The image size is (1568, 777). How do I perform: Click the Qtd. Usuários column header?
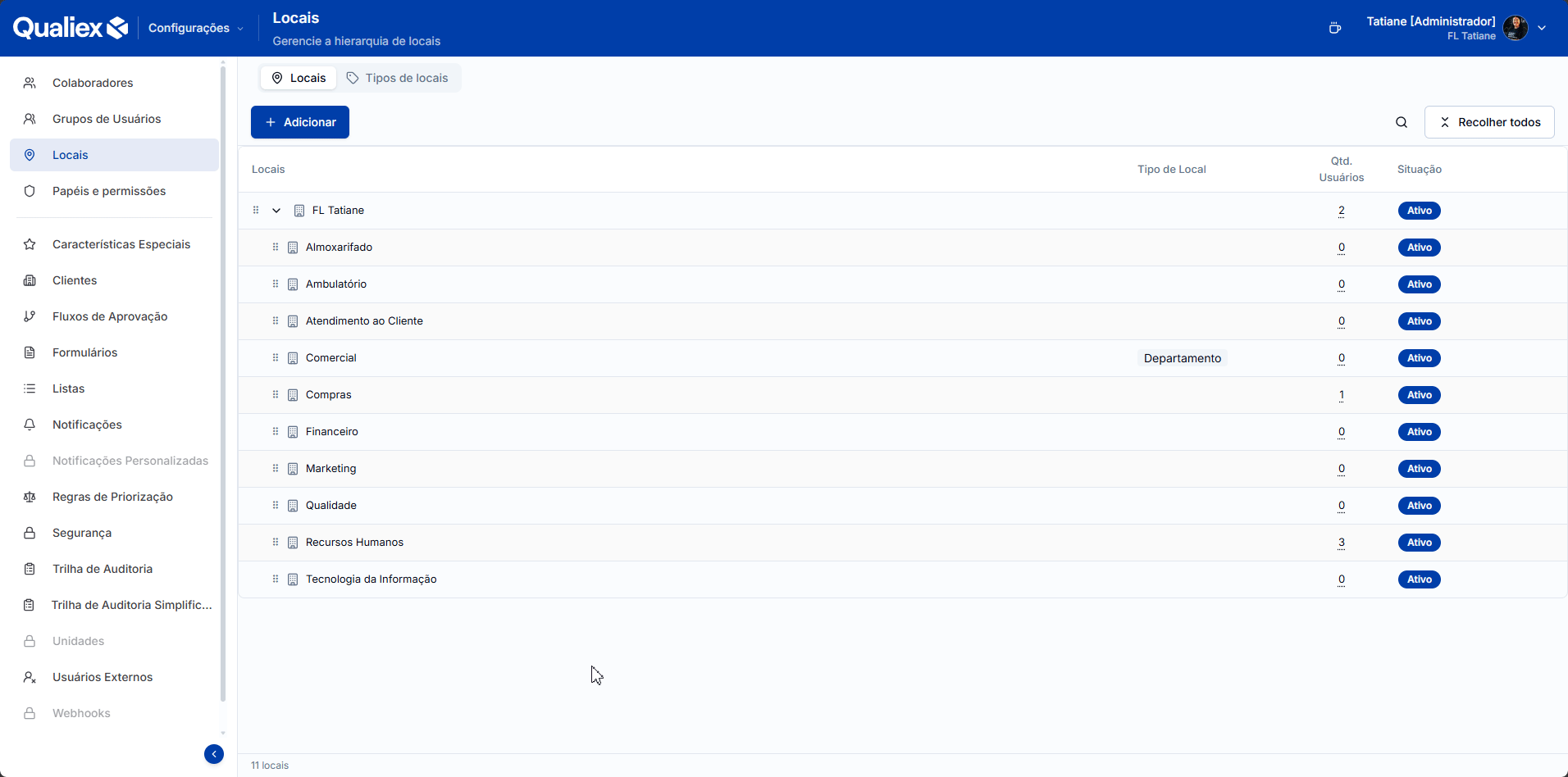(x=1342, y=170)
